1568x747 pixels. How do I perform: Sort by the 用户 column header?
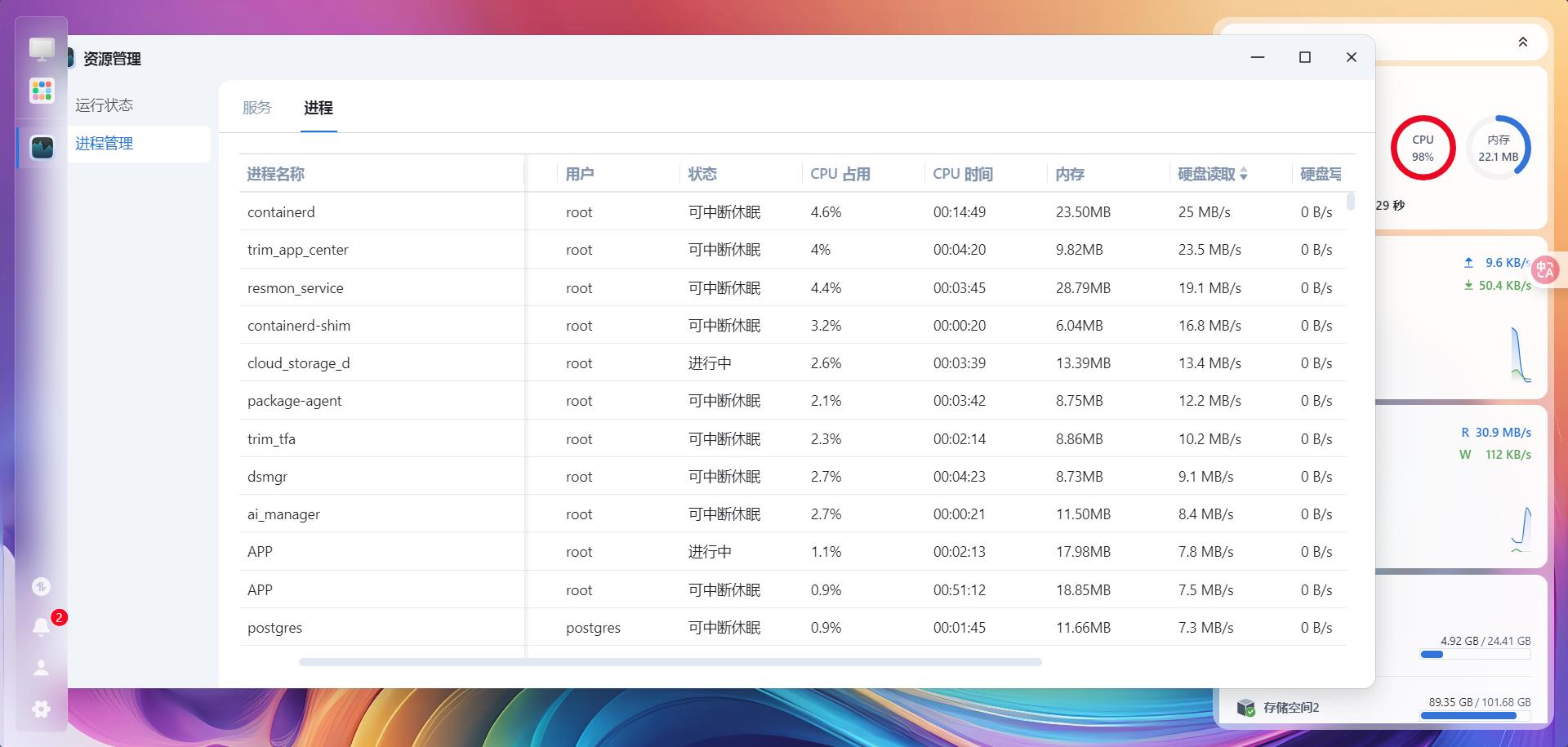(580, 174)
